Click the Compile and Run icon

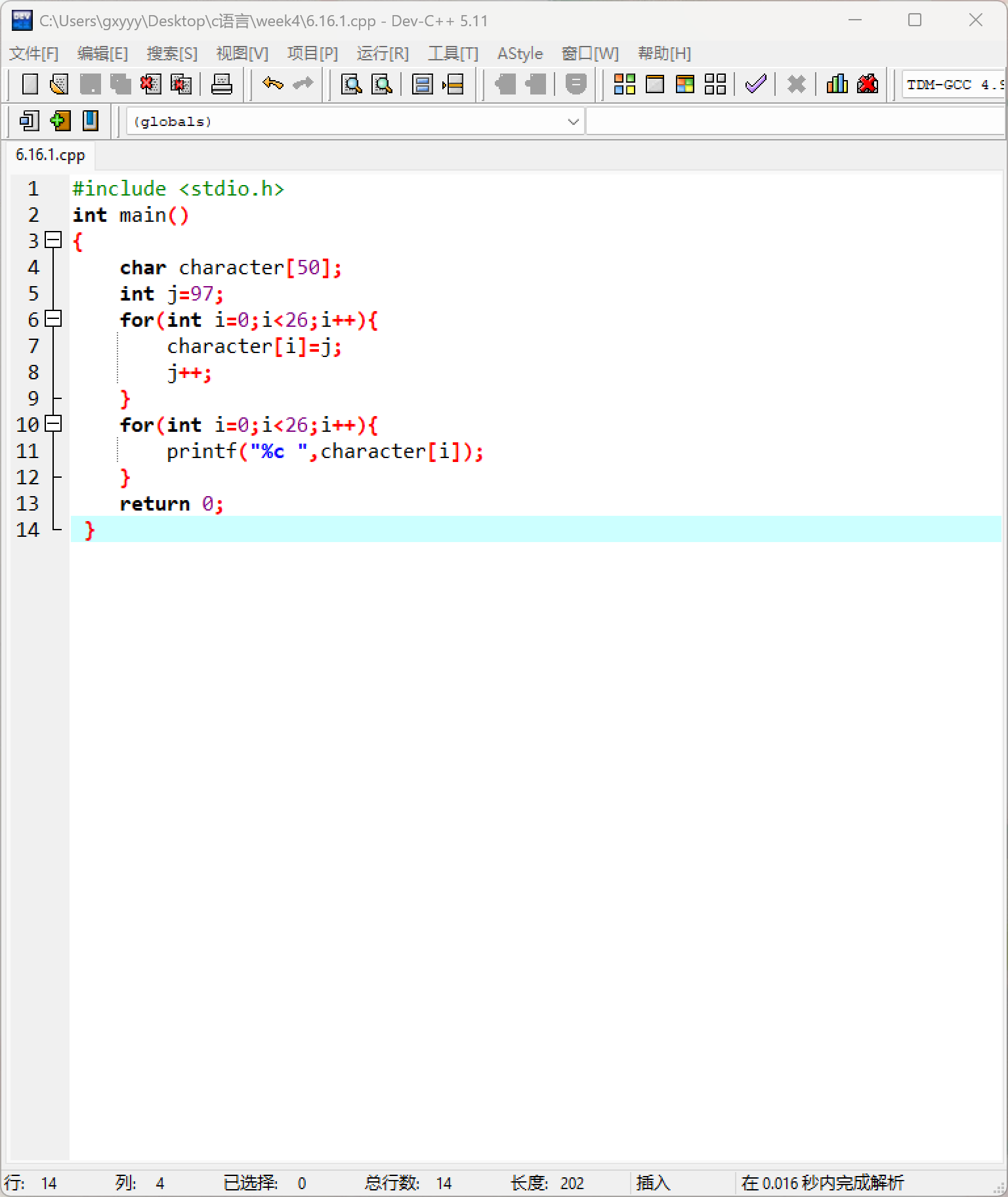coord(685,84)
